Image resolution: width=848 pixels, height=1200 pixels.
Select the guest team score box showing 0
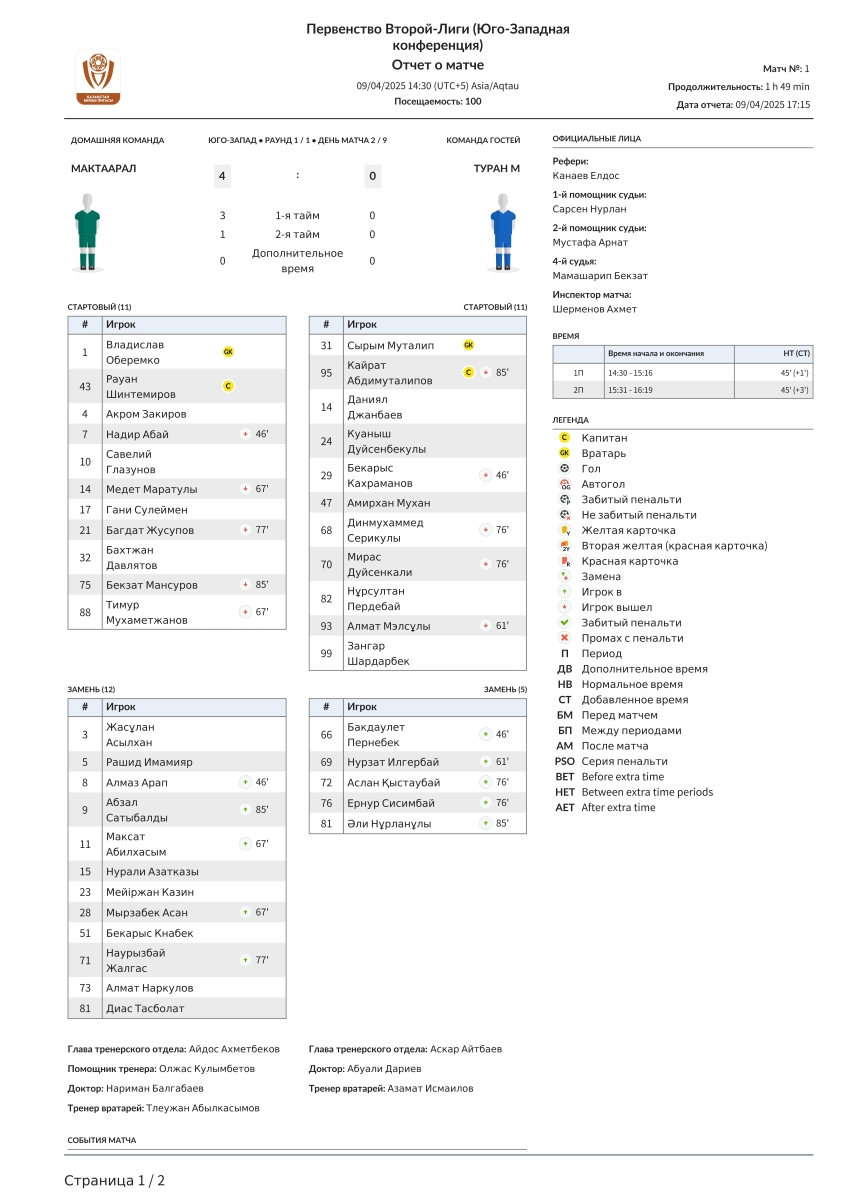tap(372, 176)
